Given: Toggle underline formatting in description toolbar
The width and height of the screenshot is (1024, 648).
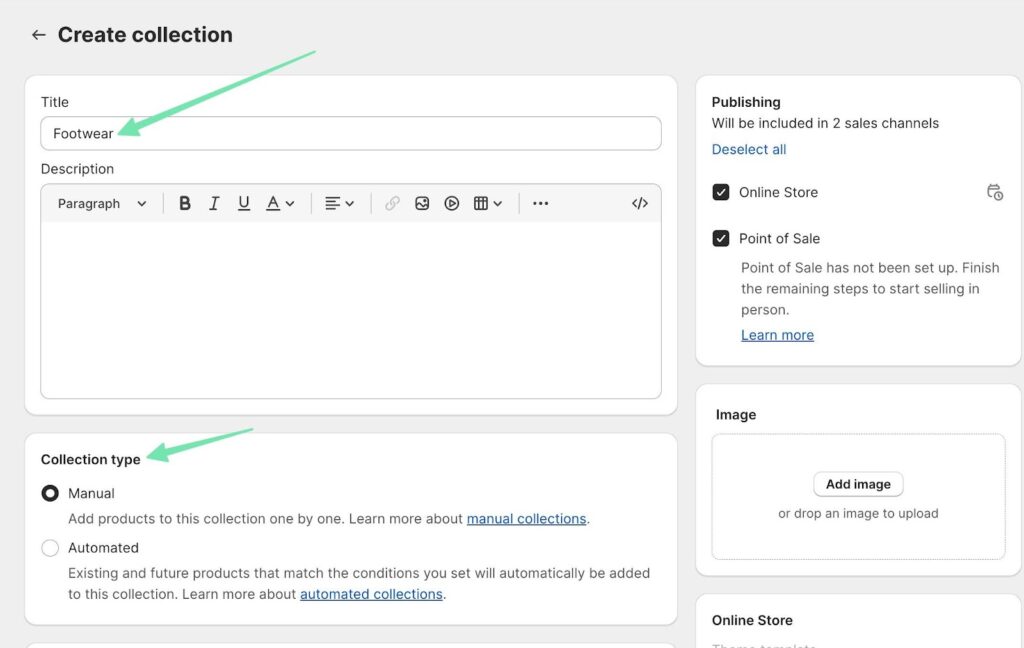Looking at the screenshot, I should [244, 203].
